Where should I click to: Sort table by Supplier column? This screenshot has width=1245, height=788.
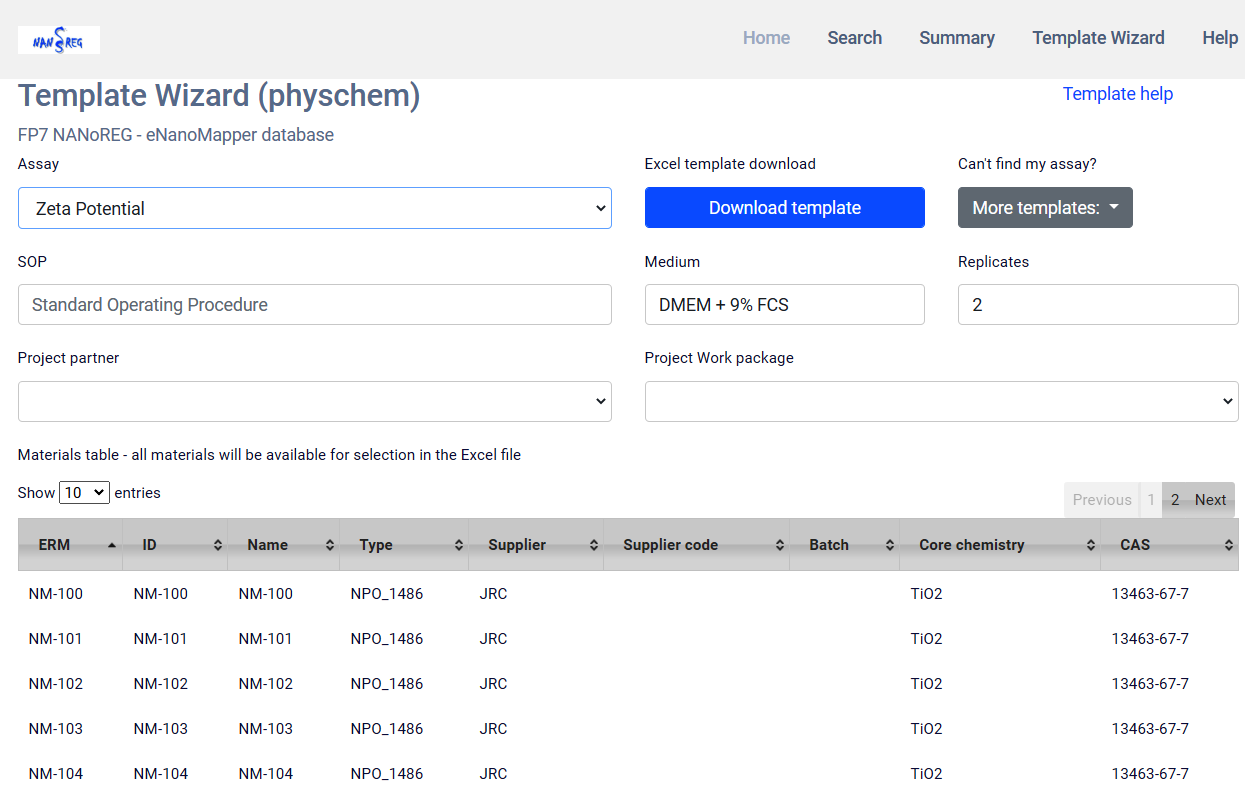(x=536, y=545)
